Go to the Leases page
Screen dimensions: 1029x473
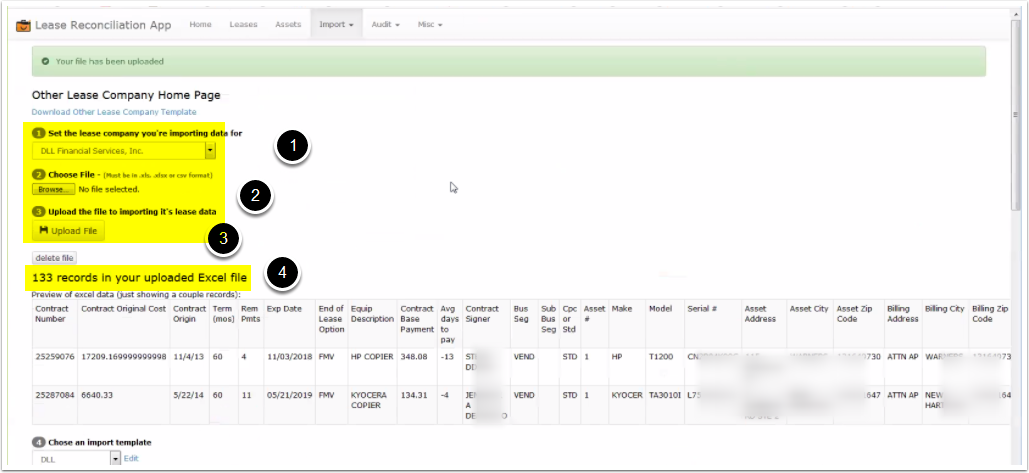click(243, 24)
